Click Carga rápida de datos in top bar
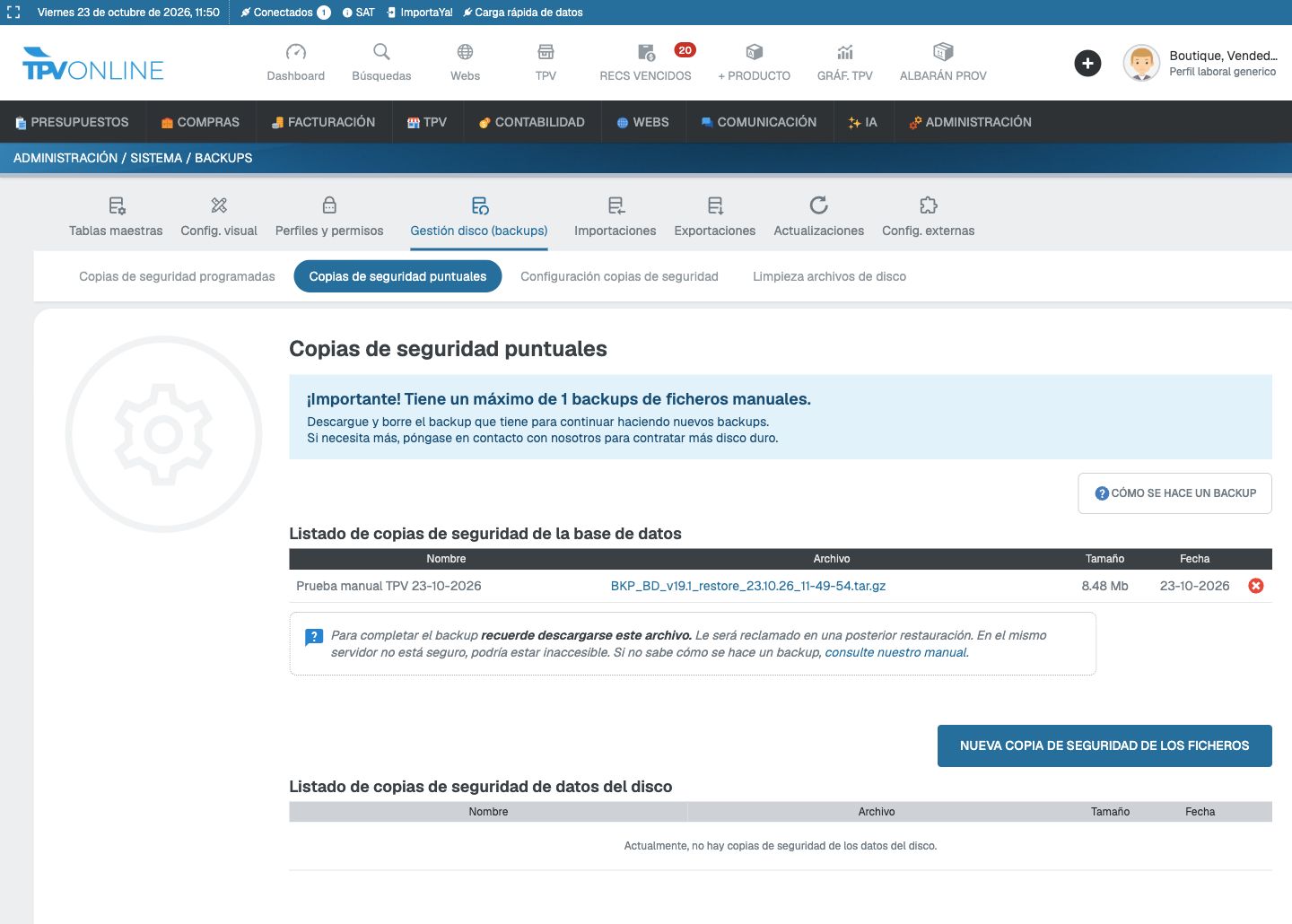The image size is (1292, 924). tap(523, 13)
